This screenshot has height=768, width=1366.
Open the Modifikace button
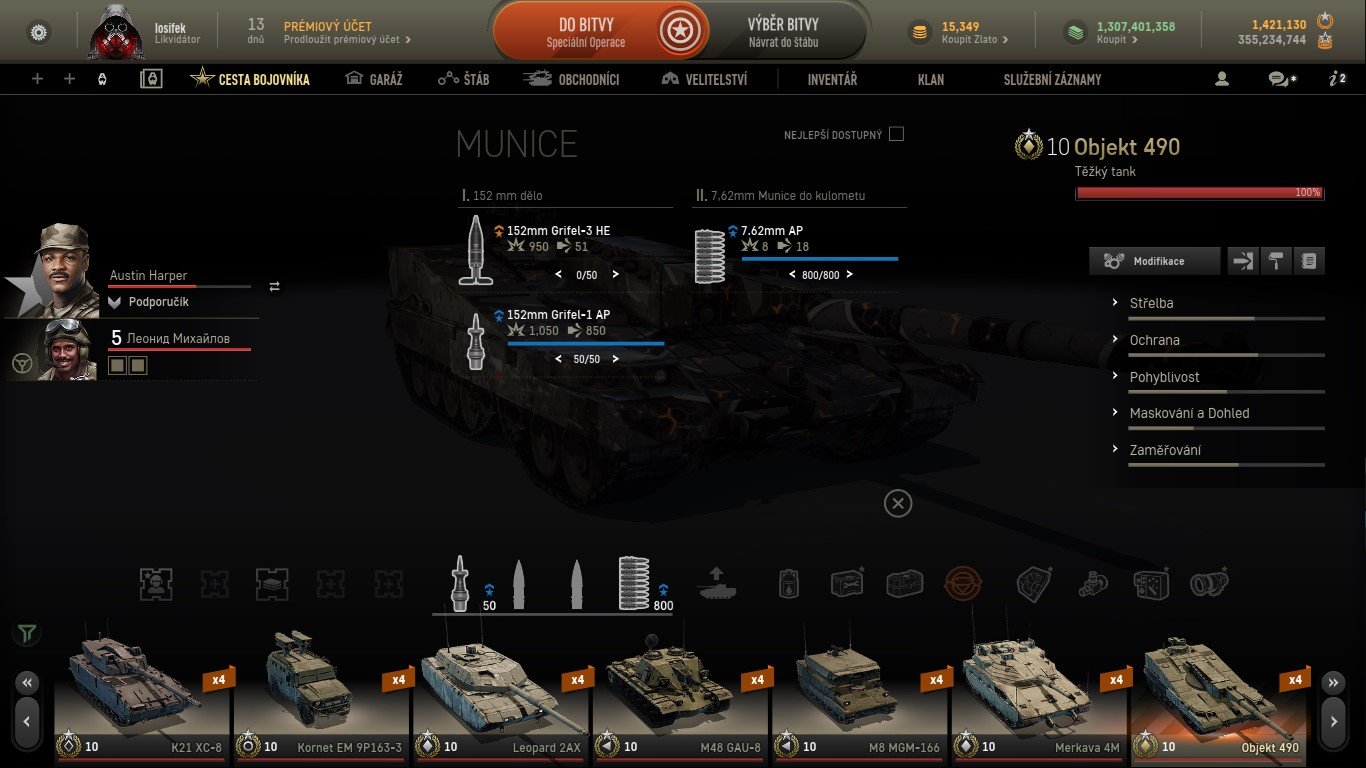(1155, 261)
